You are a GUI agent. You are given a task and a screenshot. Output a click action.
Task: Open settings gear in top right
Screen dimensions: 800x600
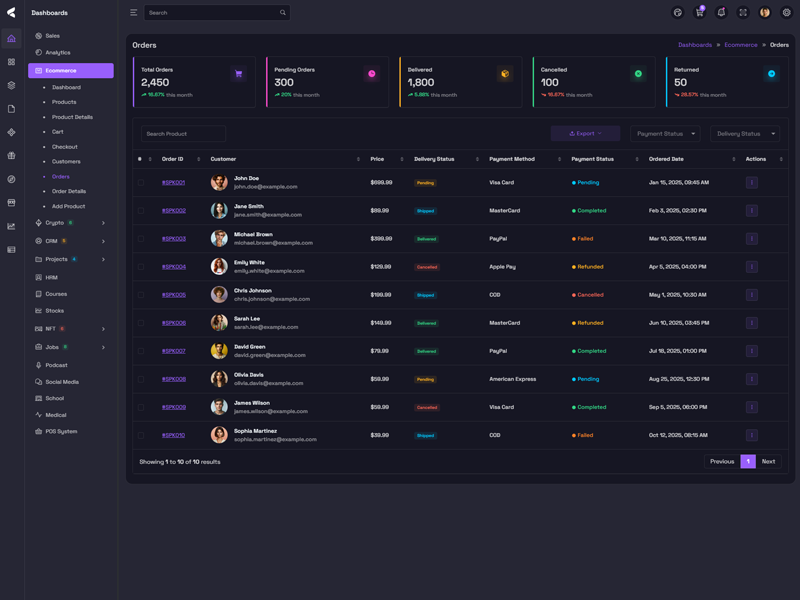tap(787, 13)
